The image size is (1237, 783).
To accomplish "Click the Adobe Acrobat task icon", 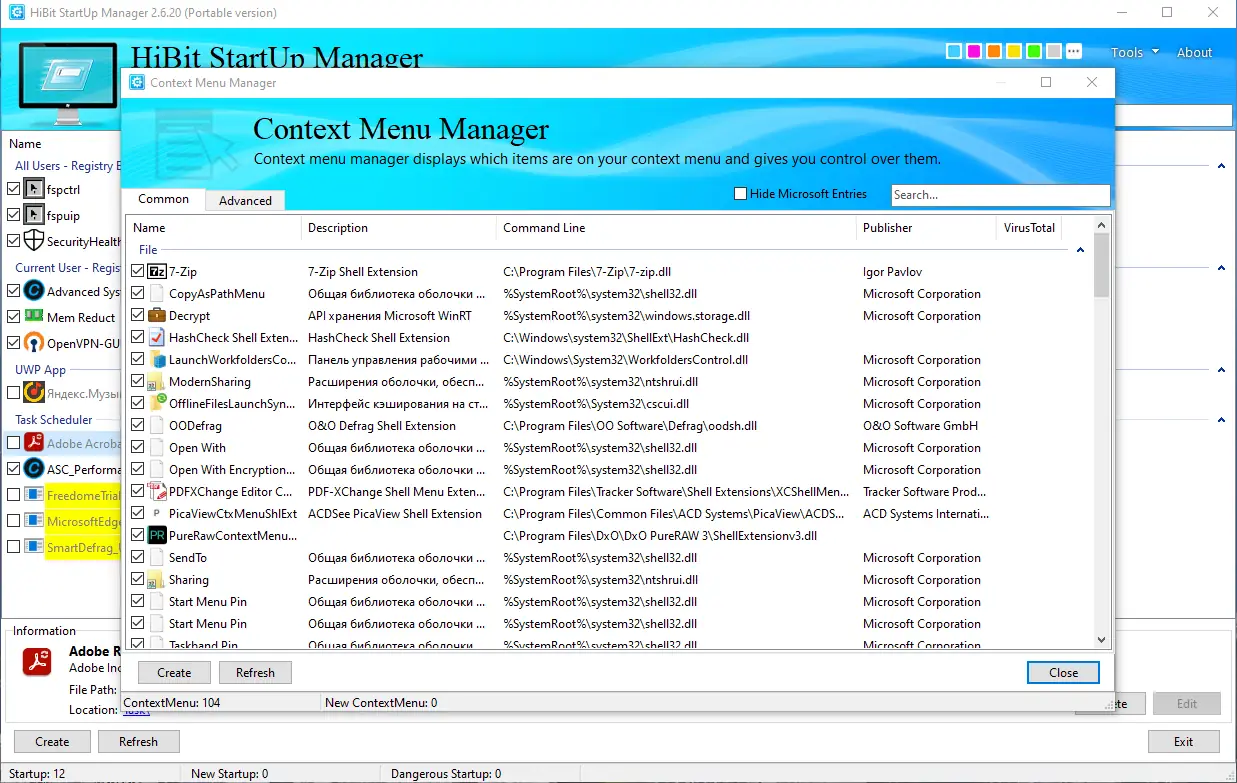I will pyautogui.click(x=34, y=443).
